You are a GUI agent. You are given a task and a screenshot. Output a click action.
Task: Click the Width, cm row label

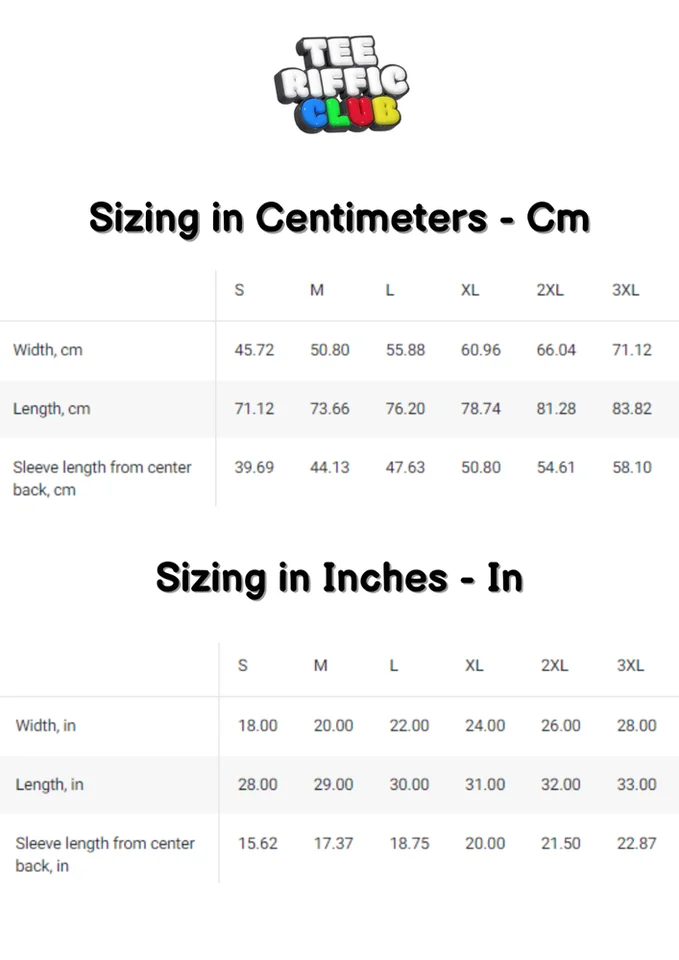(48, 350)
